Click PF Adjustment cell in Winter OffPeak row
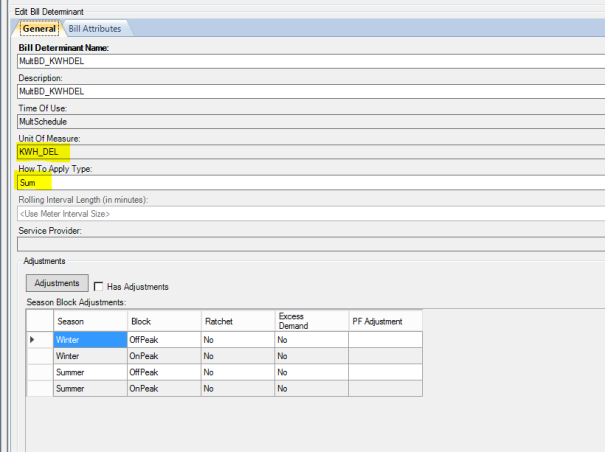Image resolution: width=605 pixels, height=452 pixels. coord(385,340)
